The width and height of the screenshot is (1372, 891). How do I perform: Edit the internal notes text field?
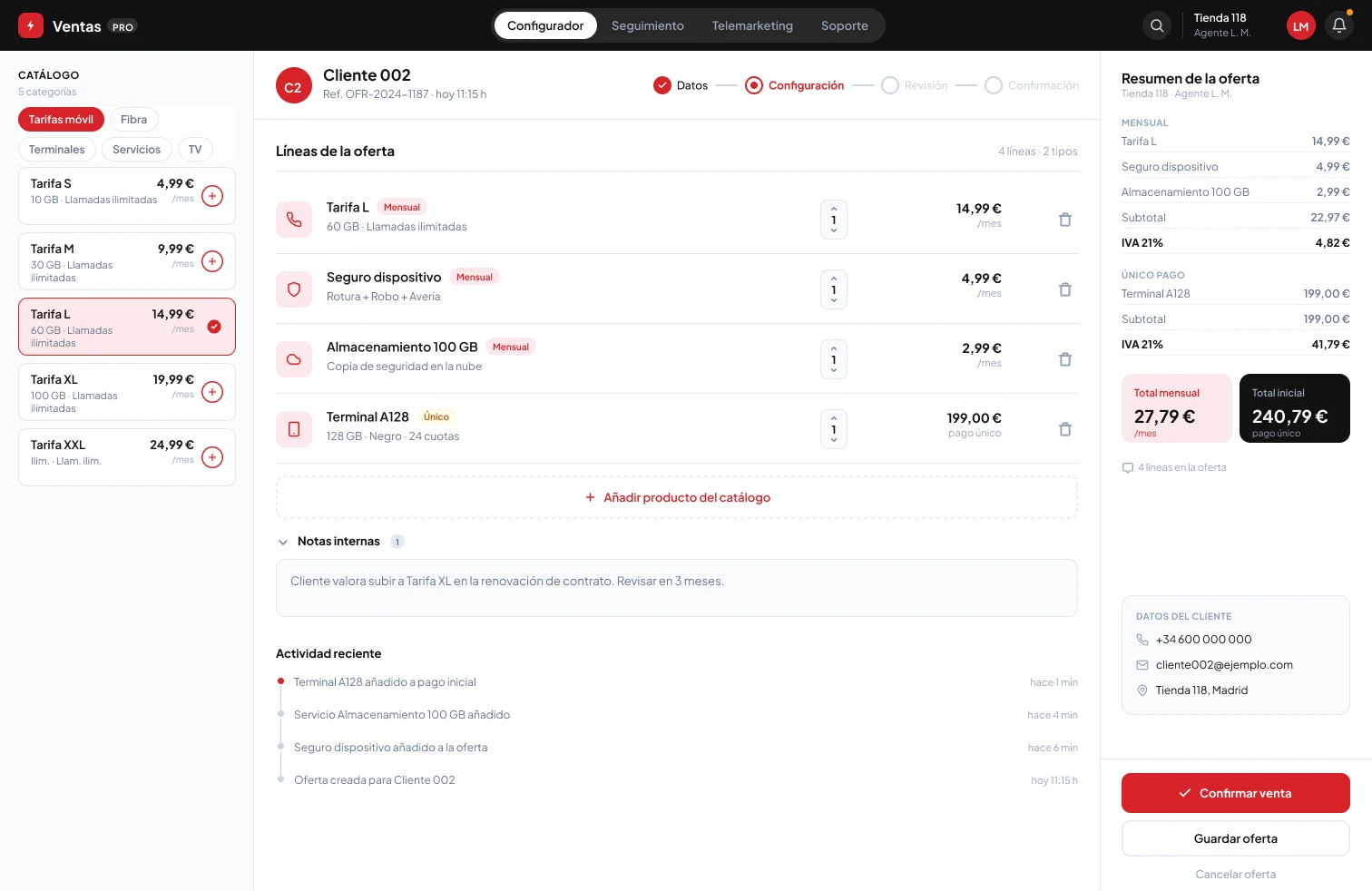click(677, 588)
